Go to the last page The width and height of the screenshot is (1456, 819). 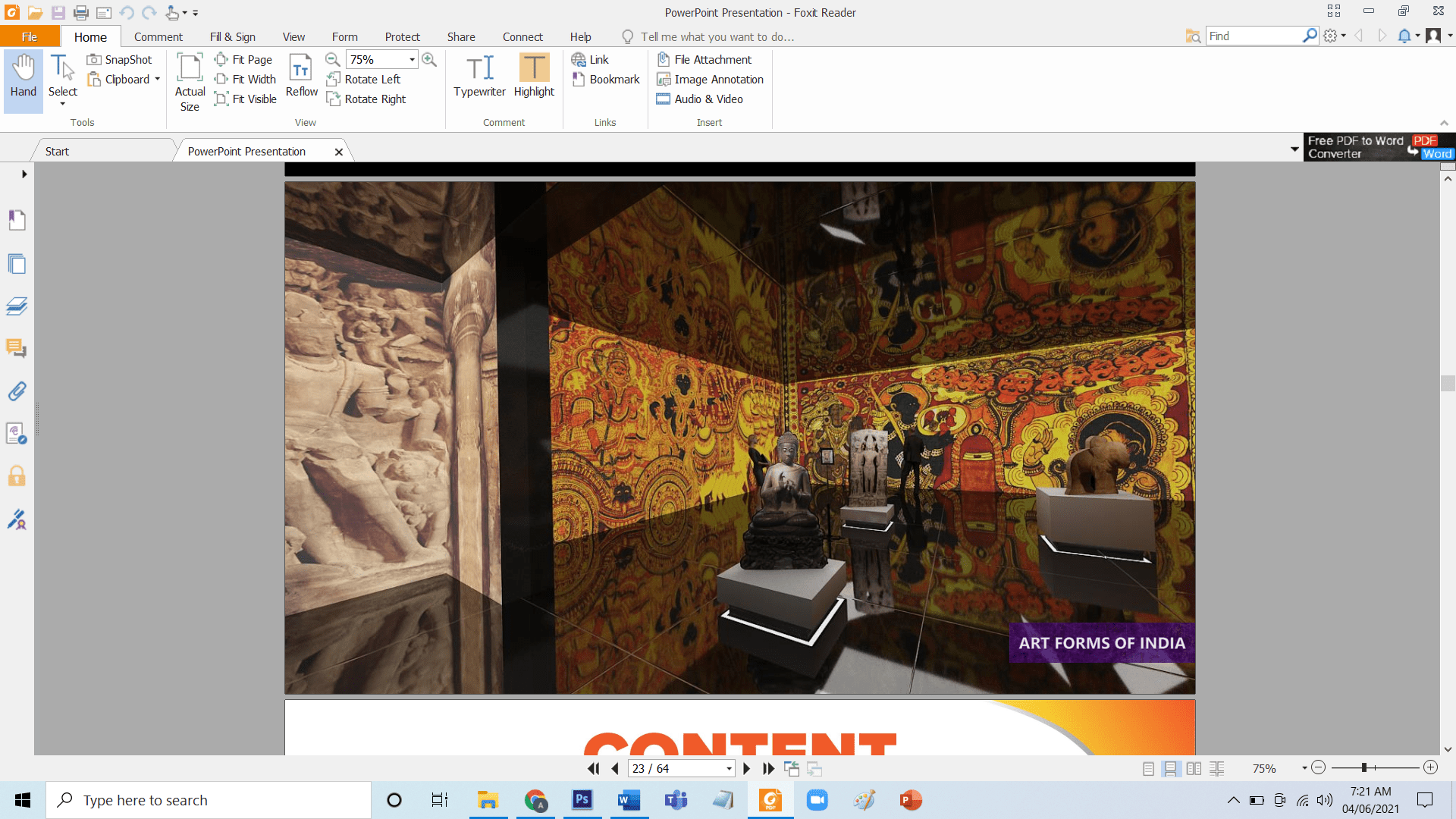point(768,768)
